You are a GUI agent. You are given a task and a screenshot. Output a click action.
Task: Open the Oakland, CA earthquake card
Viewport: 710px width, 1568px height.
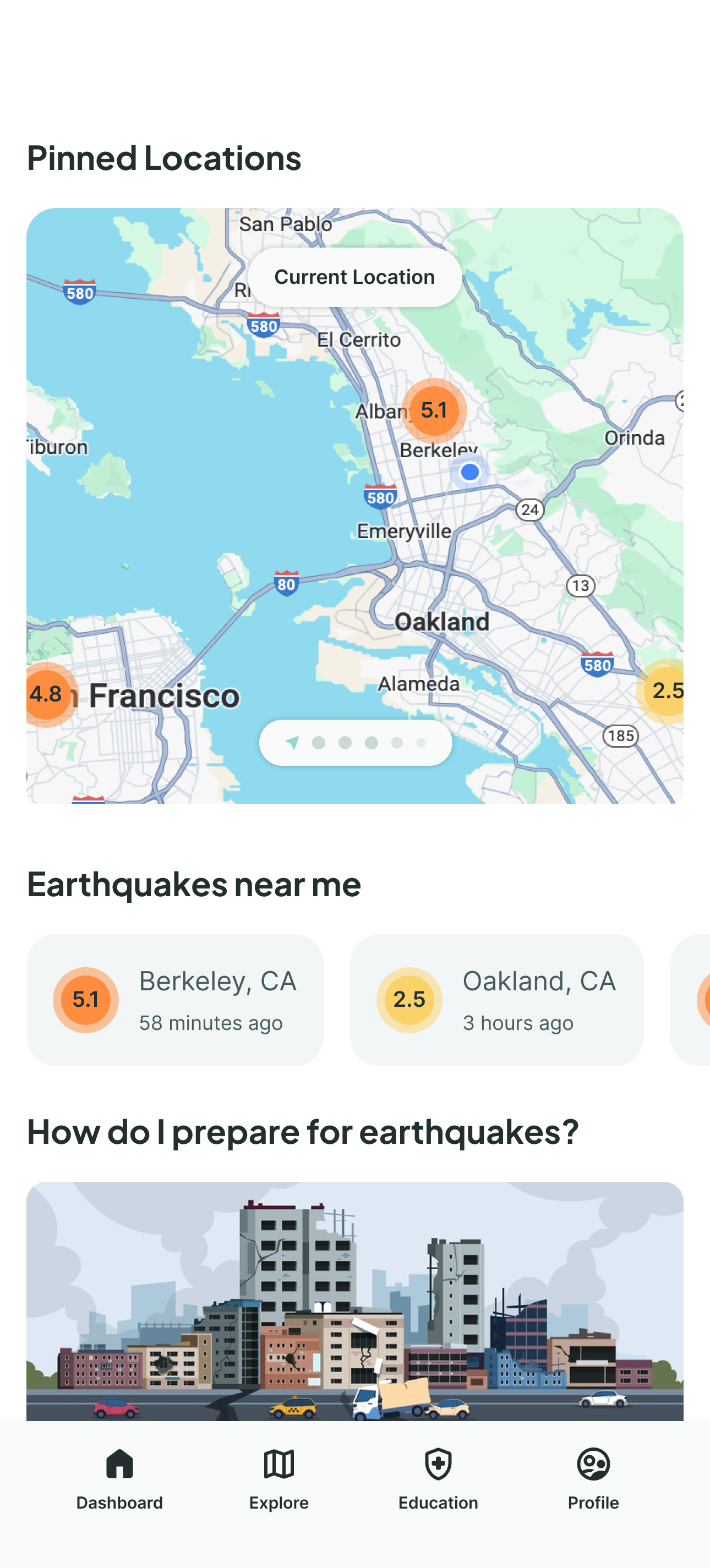pyautogui.click(x=496, y=1000)
